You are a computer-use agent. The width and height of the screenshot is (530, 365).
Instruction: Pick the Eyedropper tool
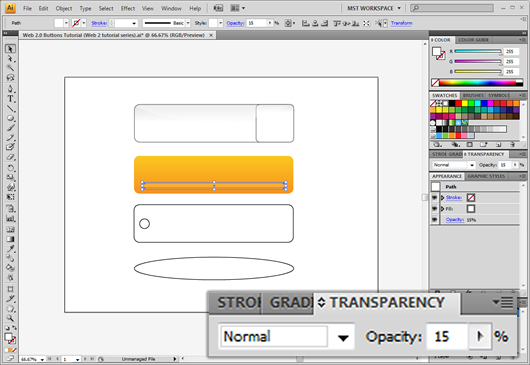pyautogui.click(x=10, y=249)
